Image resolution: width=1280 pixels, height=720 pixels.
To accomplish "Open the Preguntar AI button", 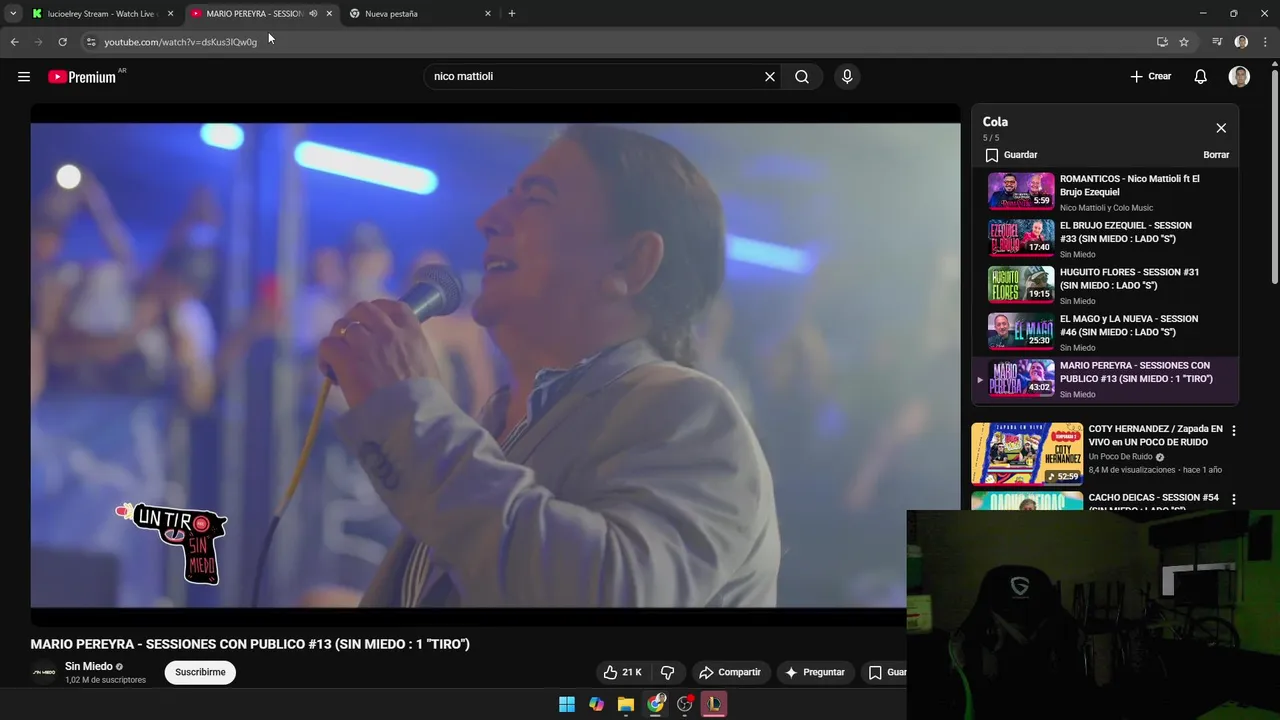I will tap(815, 672).
